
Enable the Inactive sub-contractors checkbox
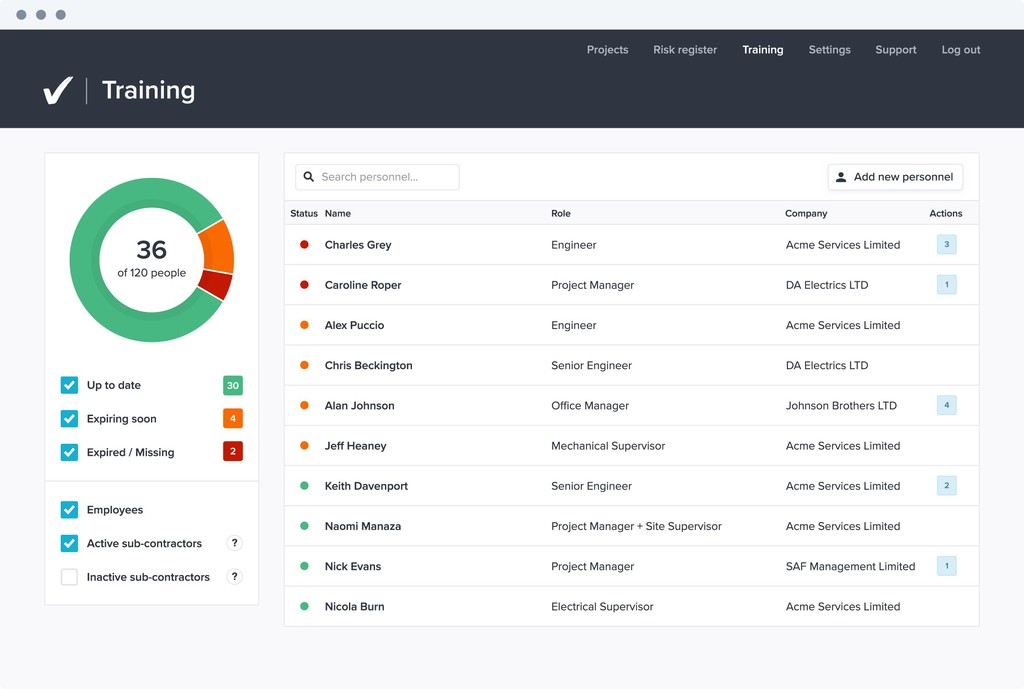click(x=69, y=577)
